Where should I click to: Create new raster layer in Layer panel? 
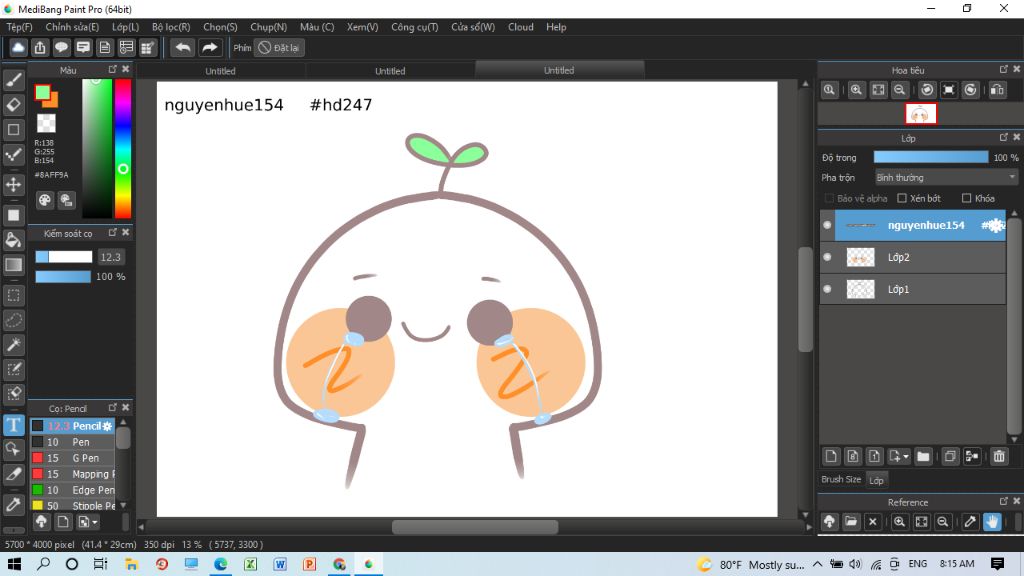[831, 456]
